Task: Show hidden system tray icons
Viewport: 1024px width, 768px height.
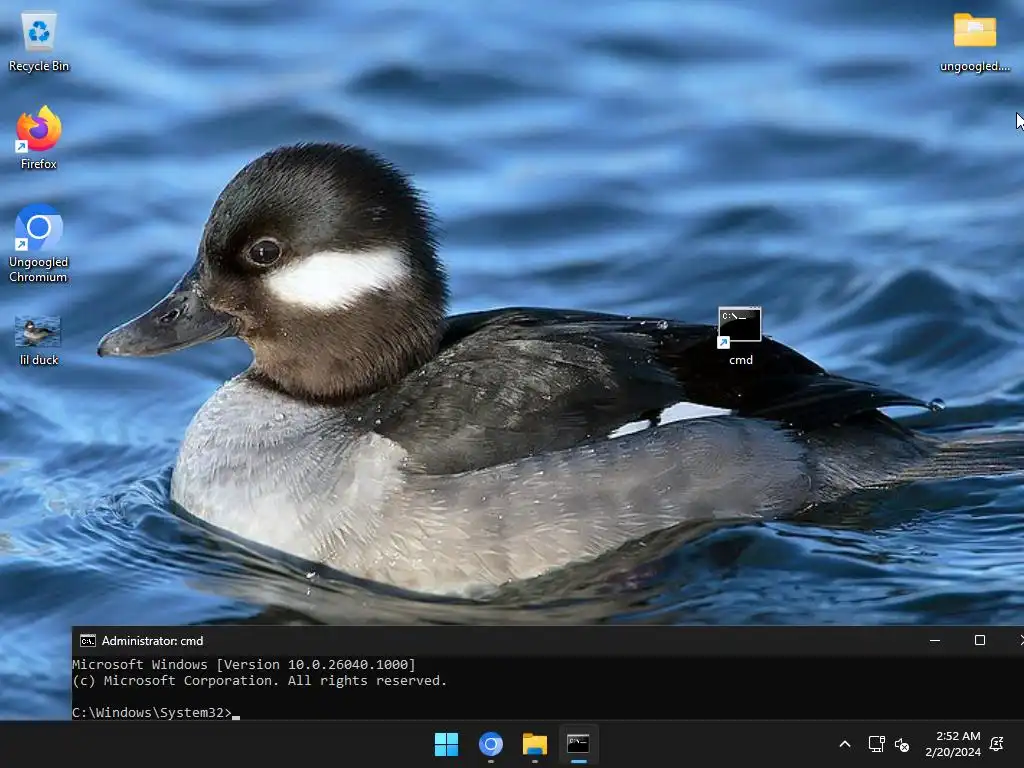Action: (x=844, y=744)
